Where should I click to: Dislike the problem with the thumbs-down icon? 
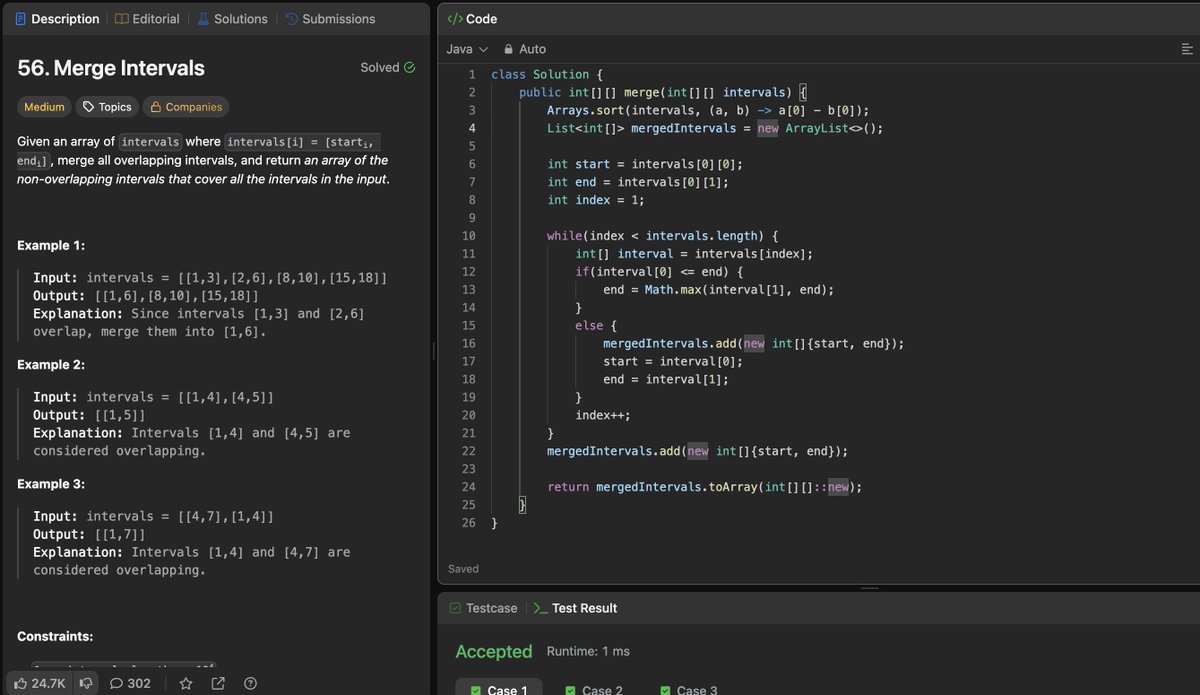pos(86,684)
